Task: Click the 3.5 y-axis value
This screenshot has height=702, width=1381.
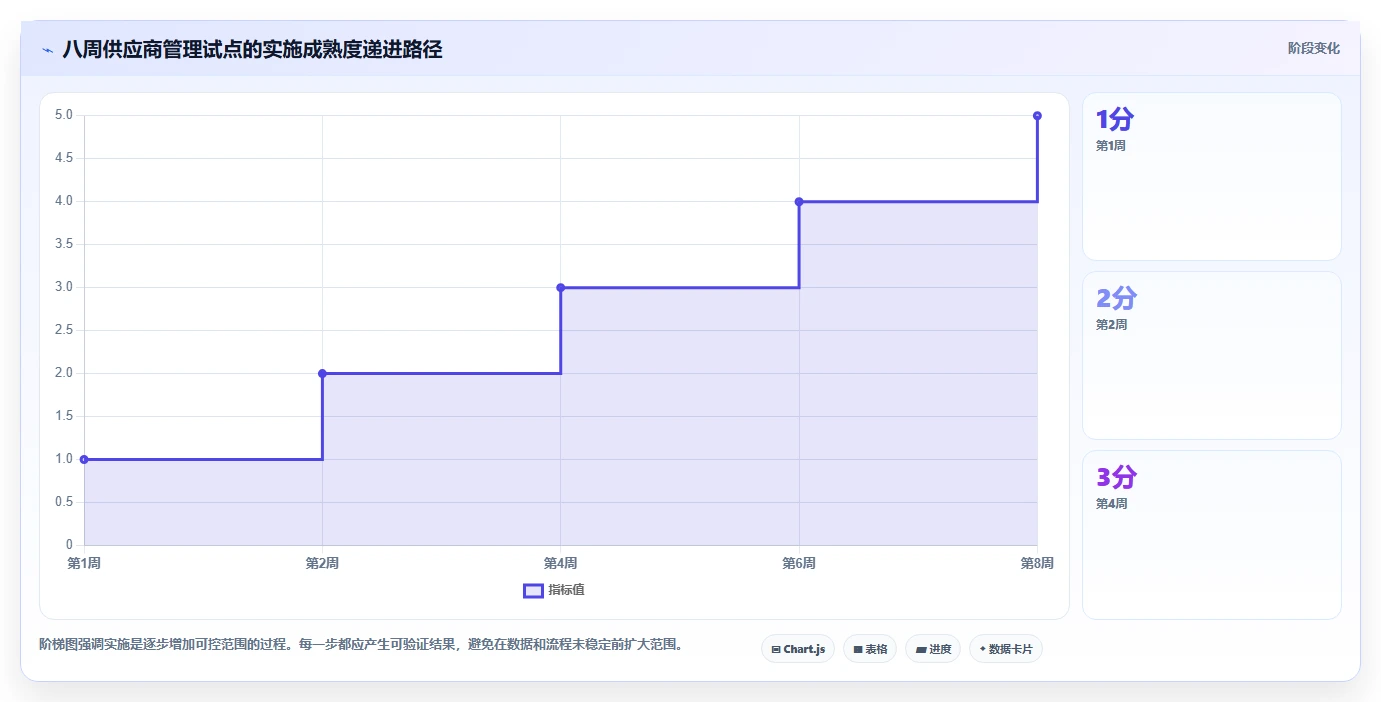Action: point(64,244)
